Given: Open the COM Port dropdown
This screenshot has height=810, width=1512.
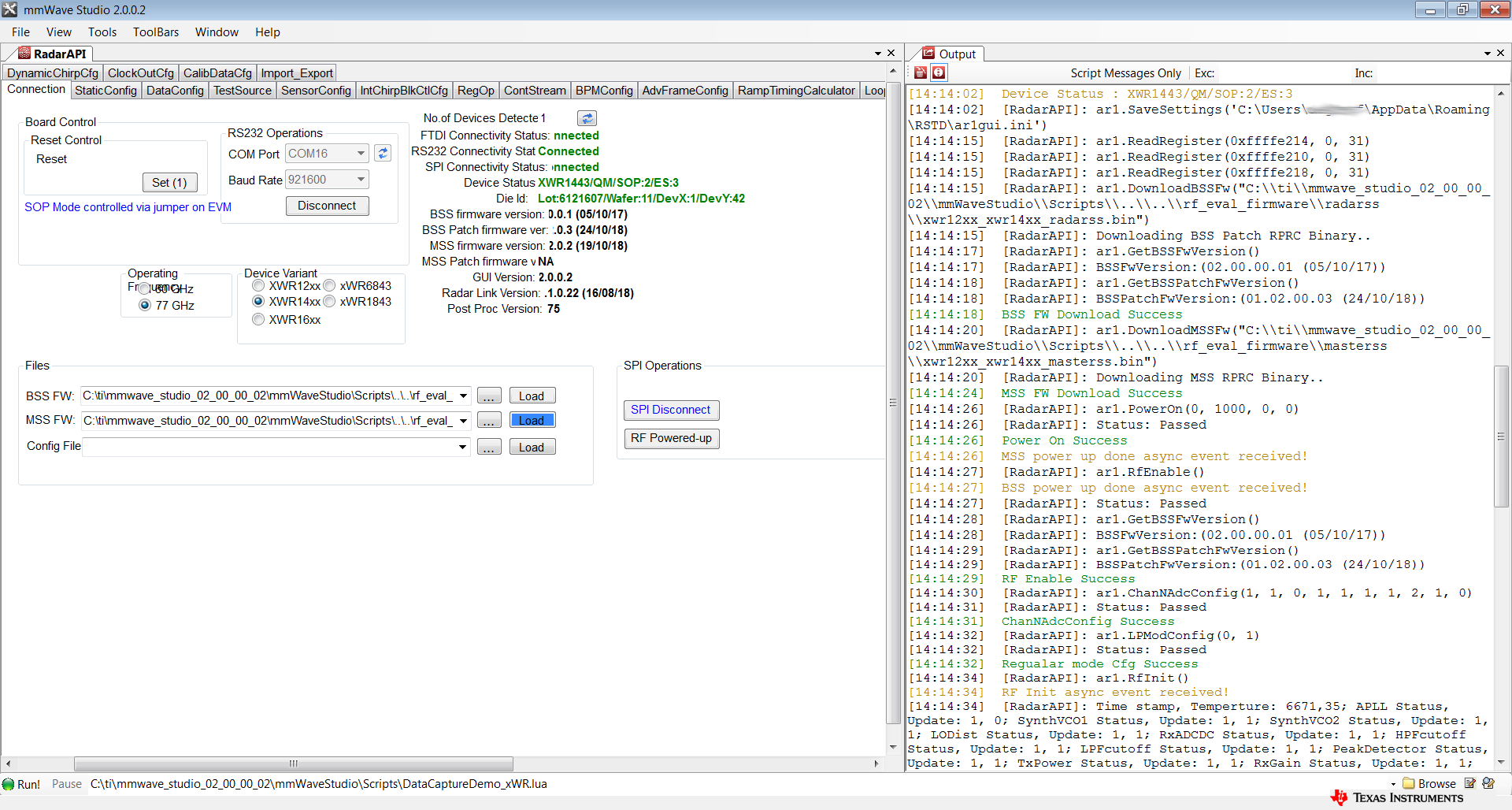Looking at the screenshot, I should click(361, 154).
